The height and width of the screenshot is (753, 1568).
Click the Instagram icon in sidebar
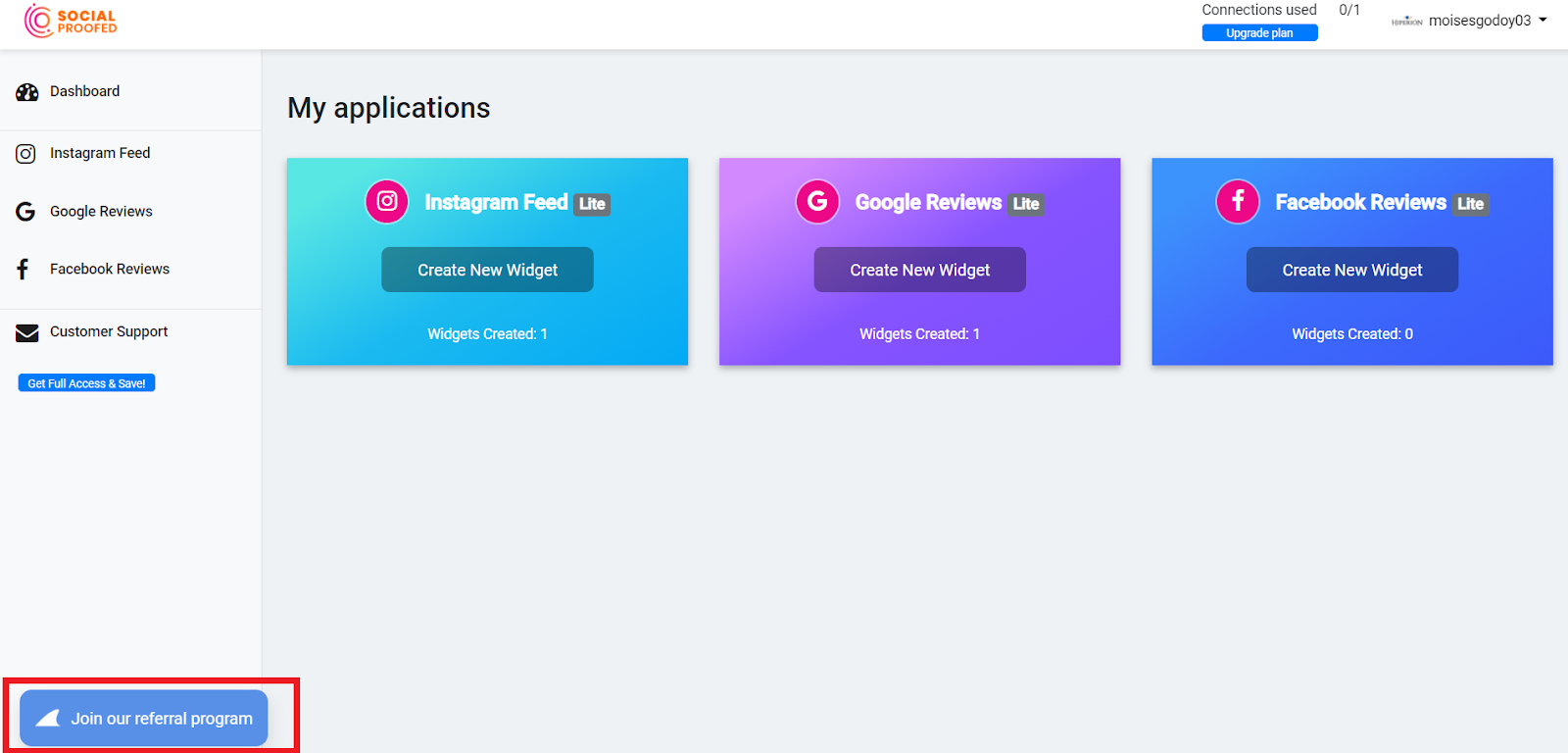click(x=26, y=154)
